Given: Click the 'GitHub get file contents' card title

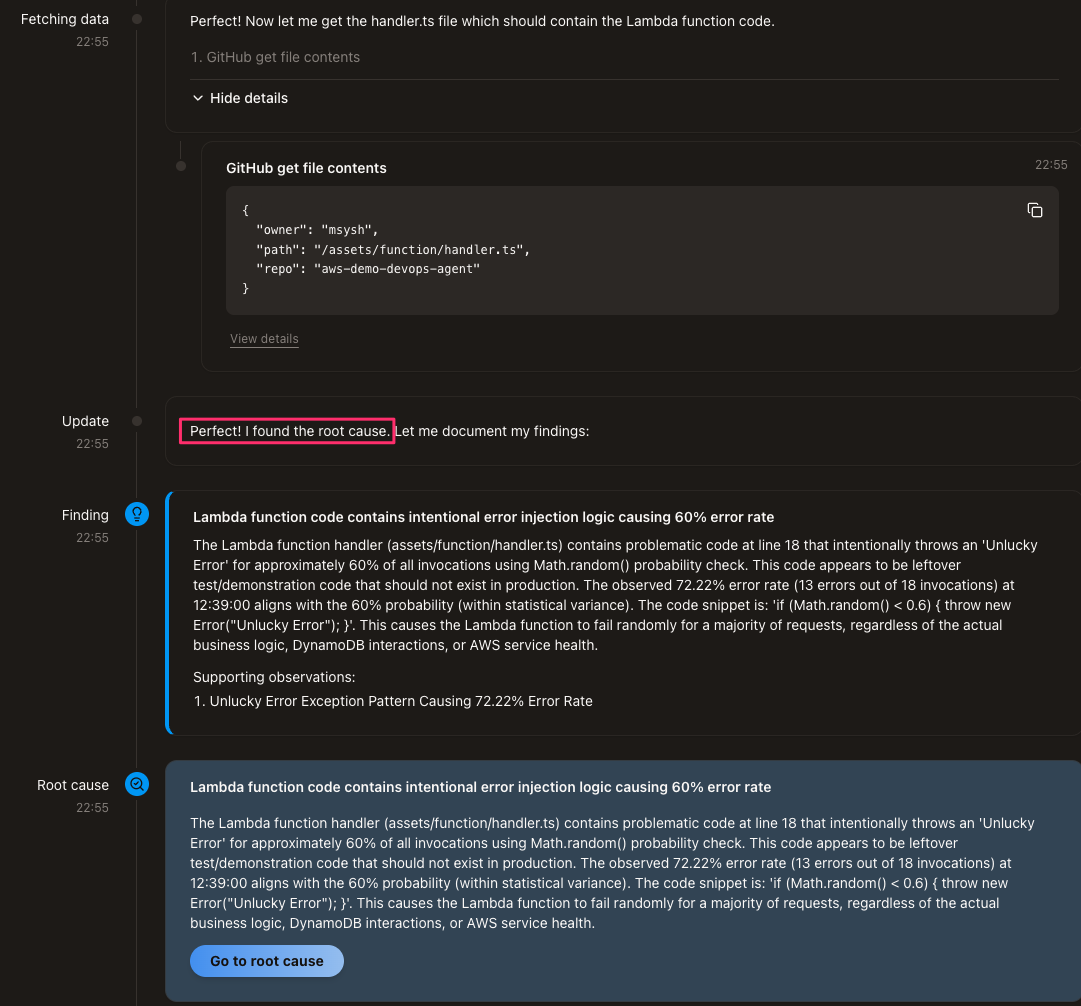Looking at the screenshot, I should (x=306, y=168).
